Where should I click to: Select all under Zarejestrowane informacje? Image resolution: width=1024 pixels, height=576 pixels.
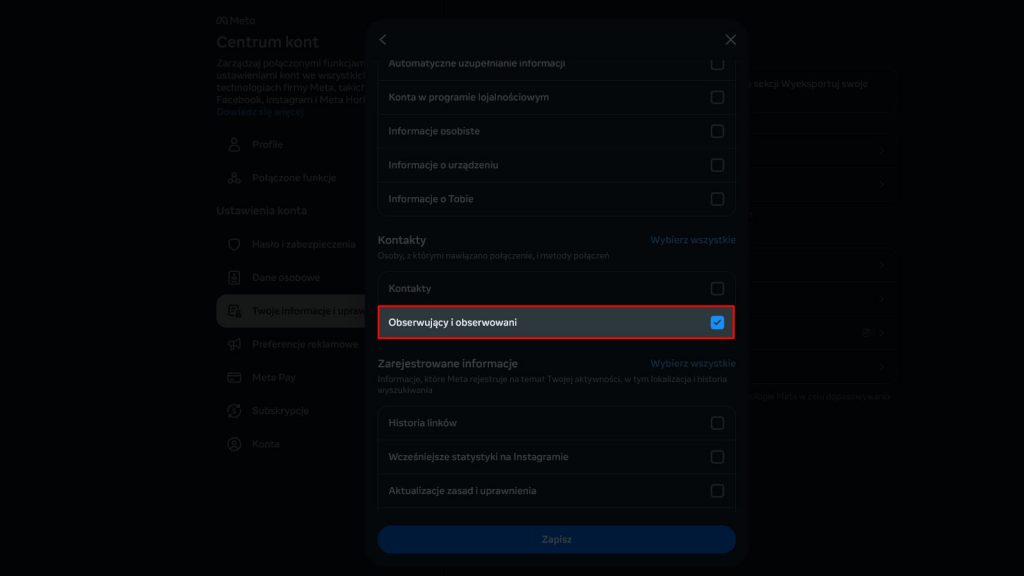(693, 364)
